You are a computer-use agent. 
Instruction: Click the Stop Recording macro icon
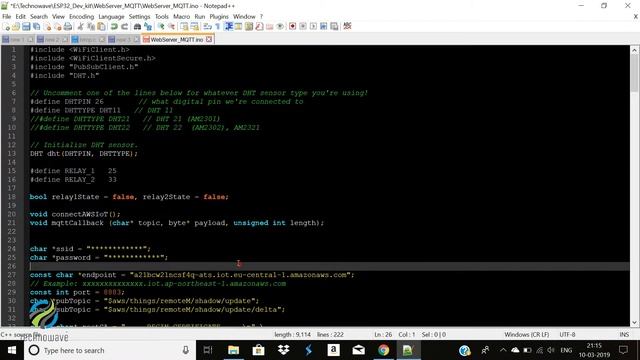coord(303,27)
